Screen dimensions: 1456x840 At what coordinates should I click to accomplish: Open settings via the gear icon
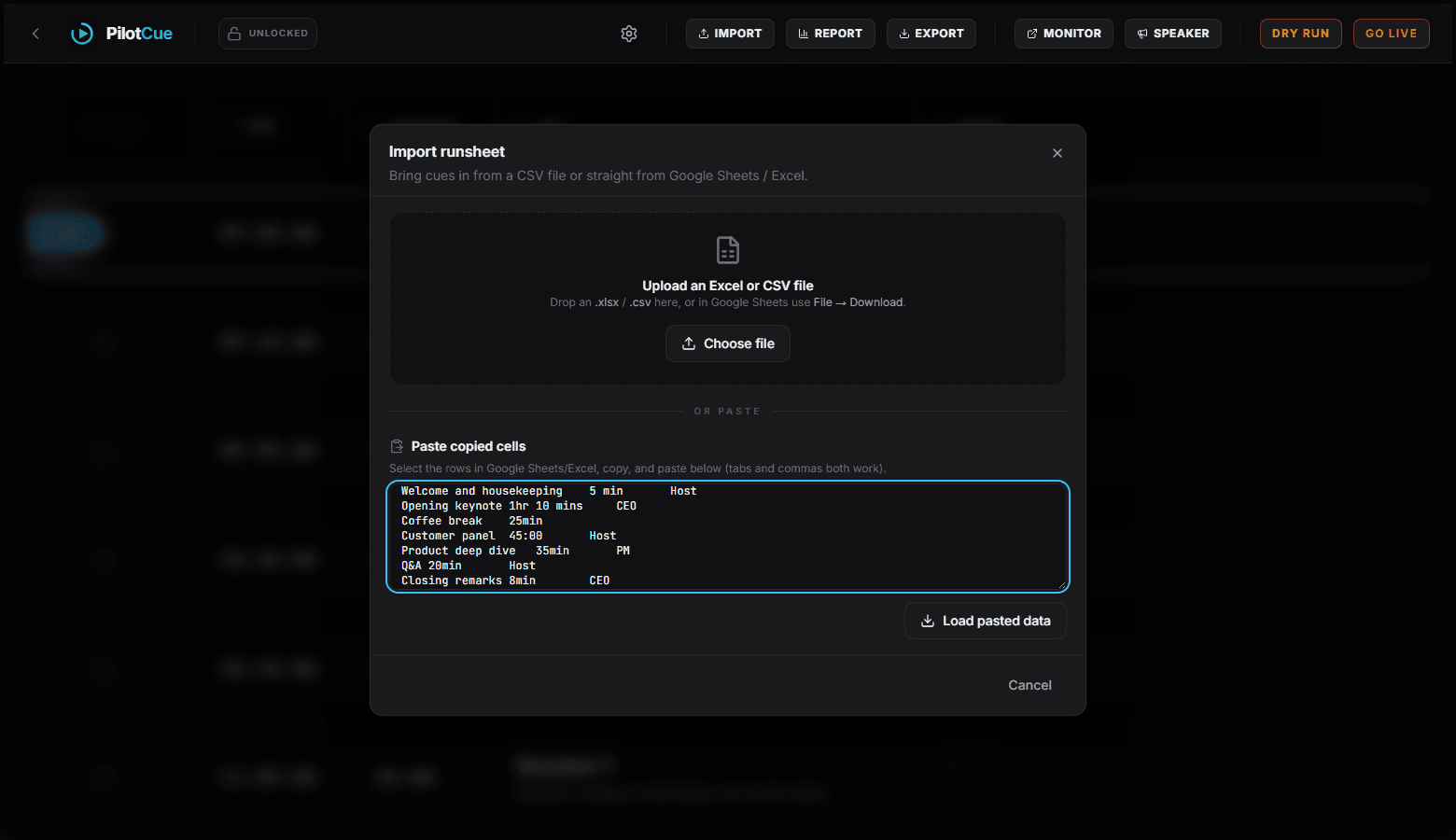point(629,34)
